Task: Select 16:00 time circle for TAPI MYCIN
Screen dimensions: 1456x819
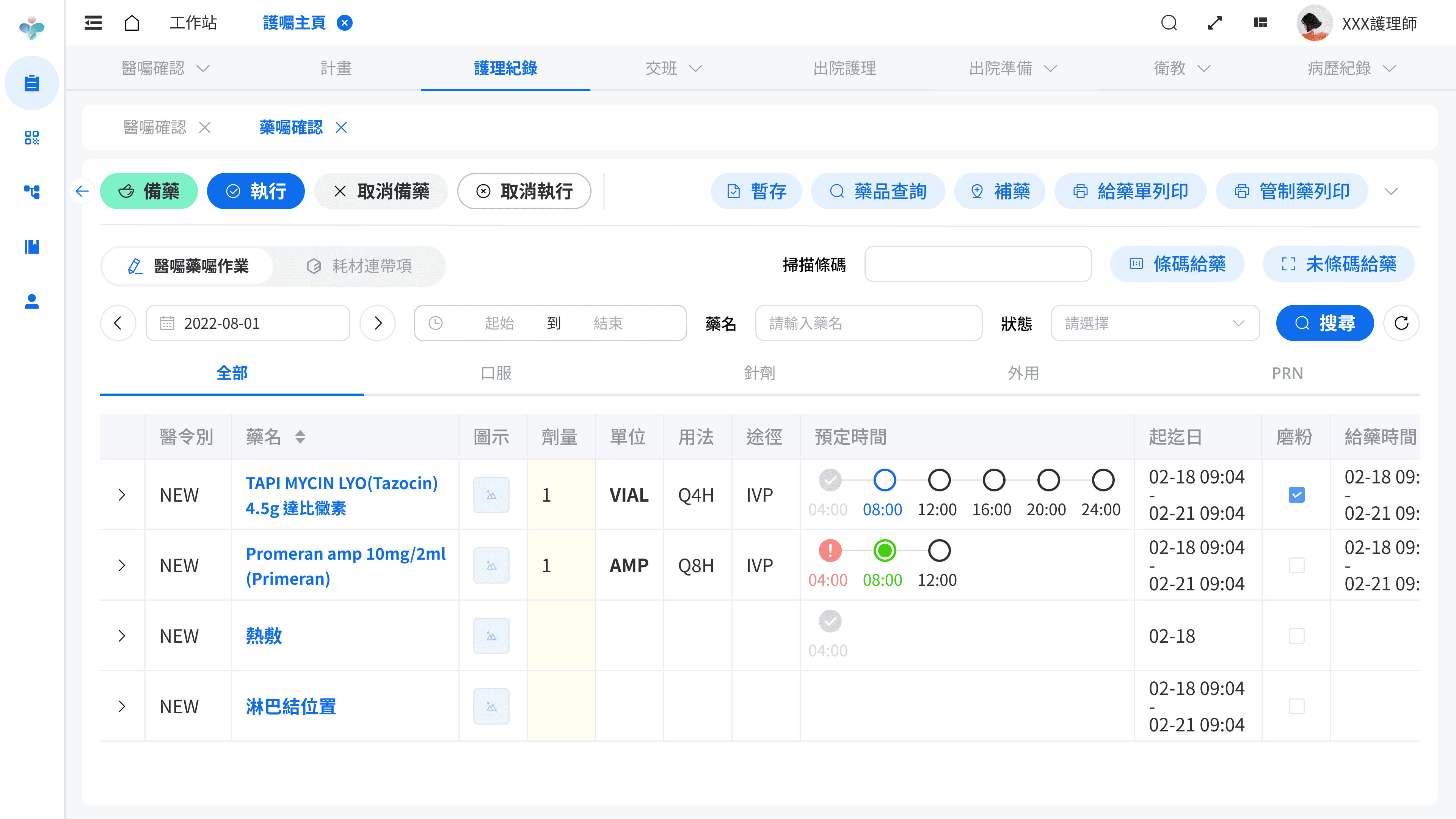Action: coord(994,480)
